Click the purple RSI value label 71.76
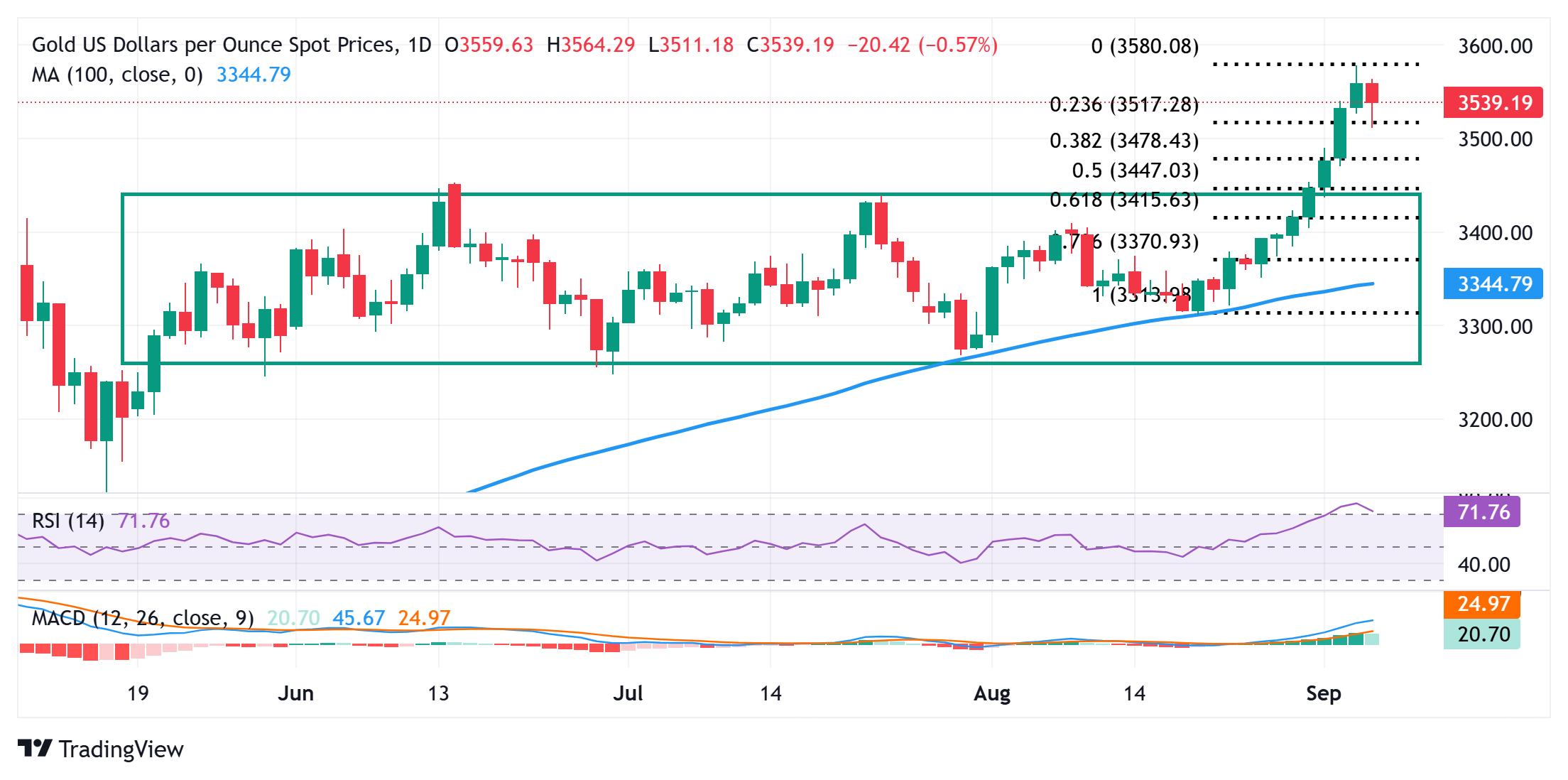This screenshot has width=1568, height=780. click(1482, 511)
